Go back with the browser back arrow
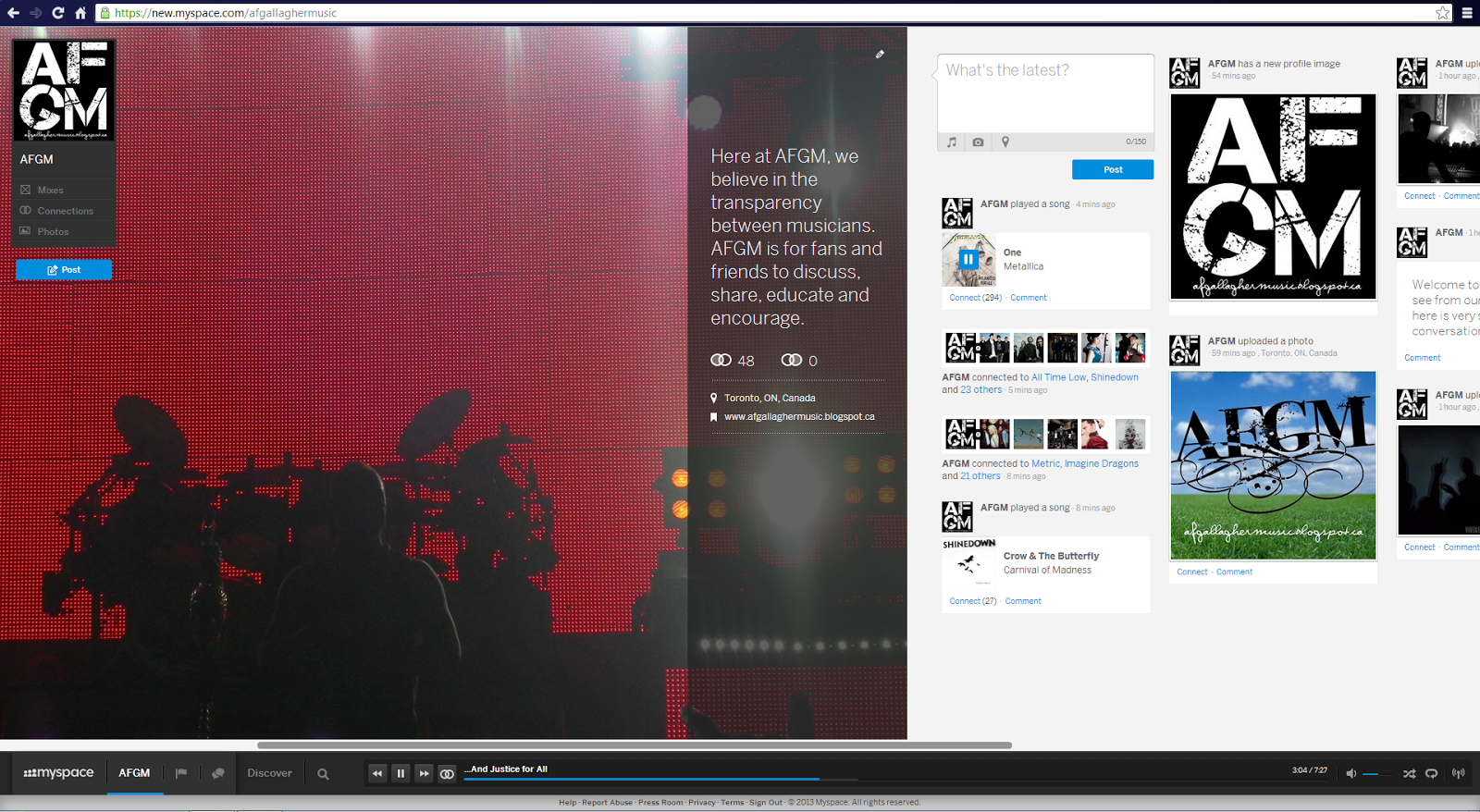 point(13,13)
